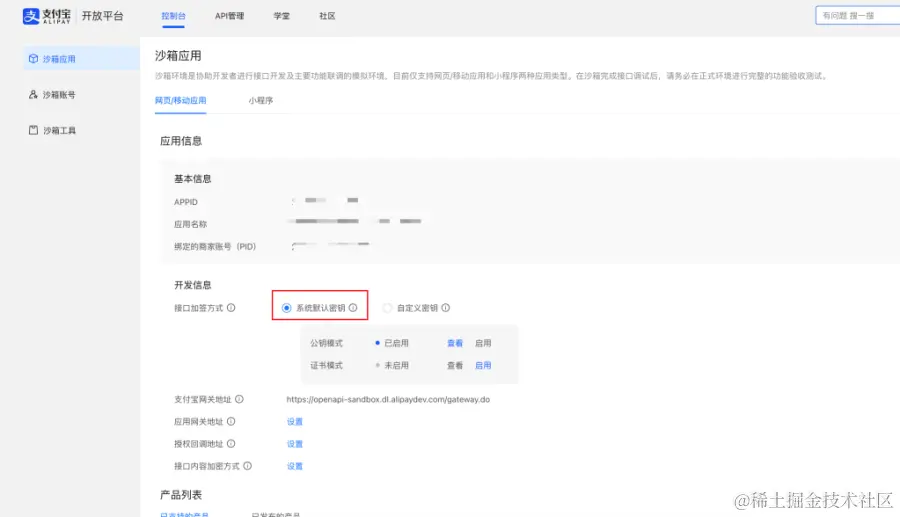Click info icon beside 系统默认密钥

[353, 308]
